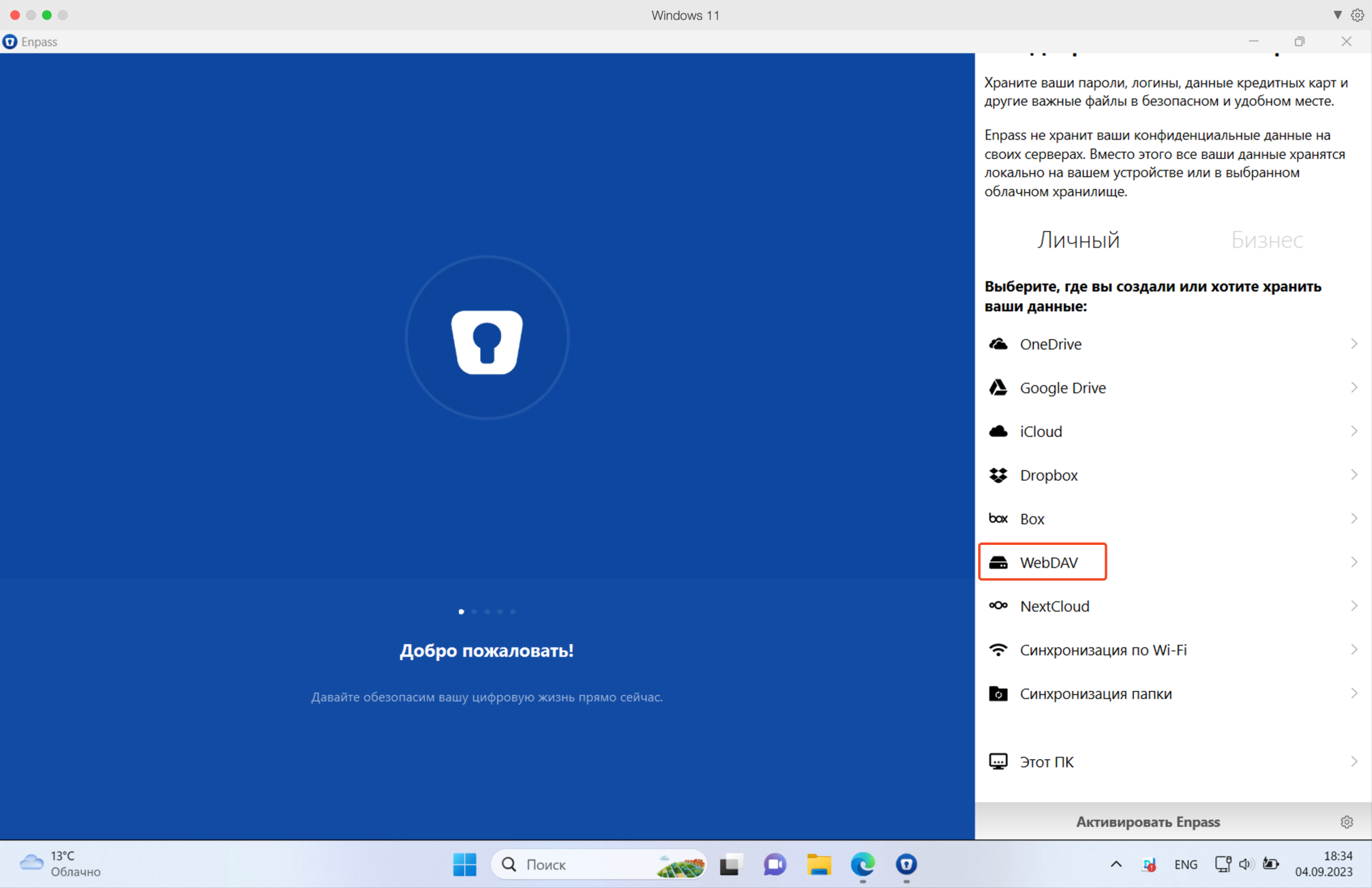Click the NextCloud logo icon
This screenshot has width=1372, height=888.
click(998, 606)
